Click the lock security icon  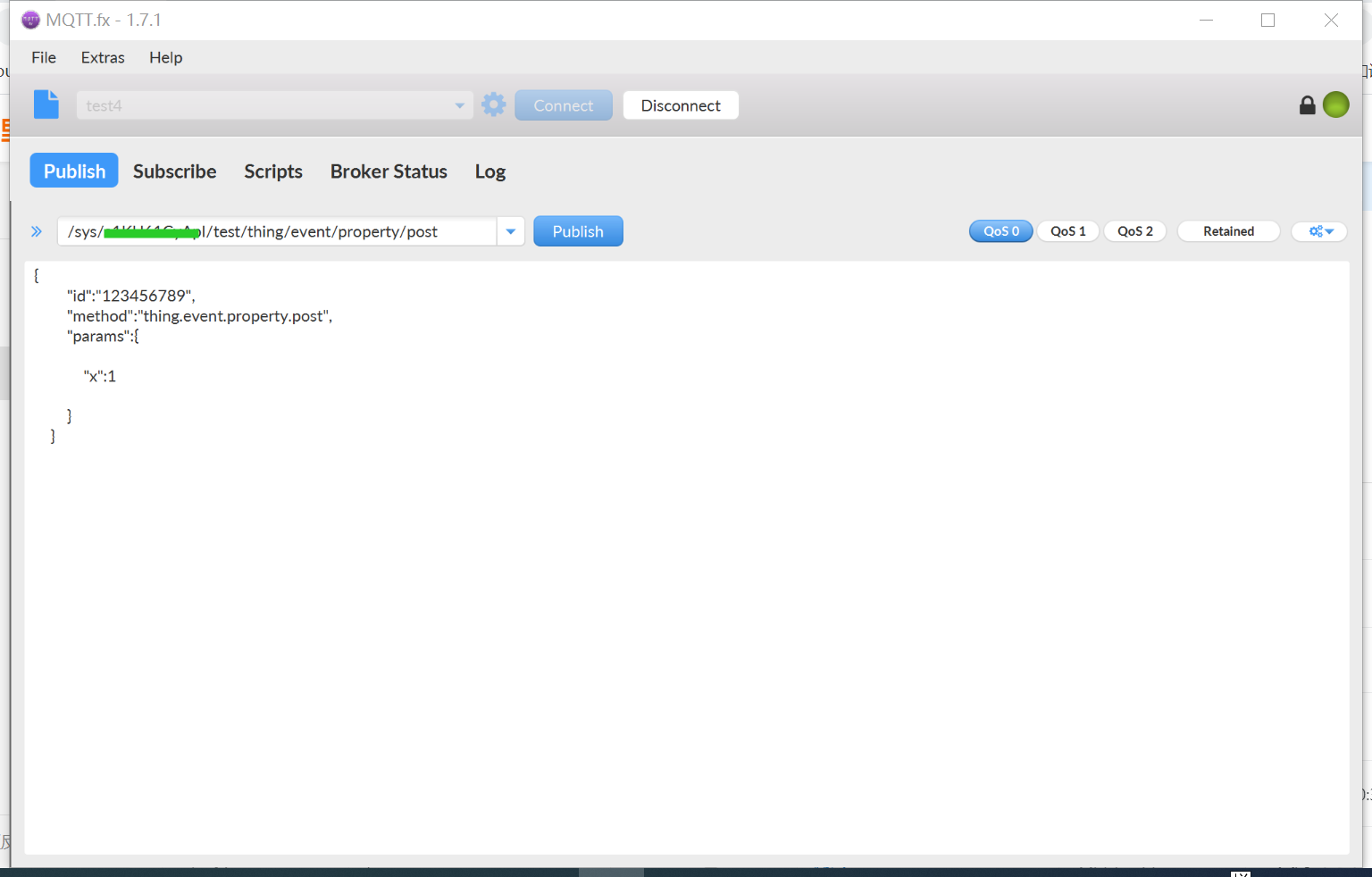[1307, 105]
